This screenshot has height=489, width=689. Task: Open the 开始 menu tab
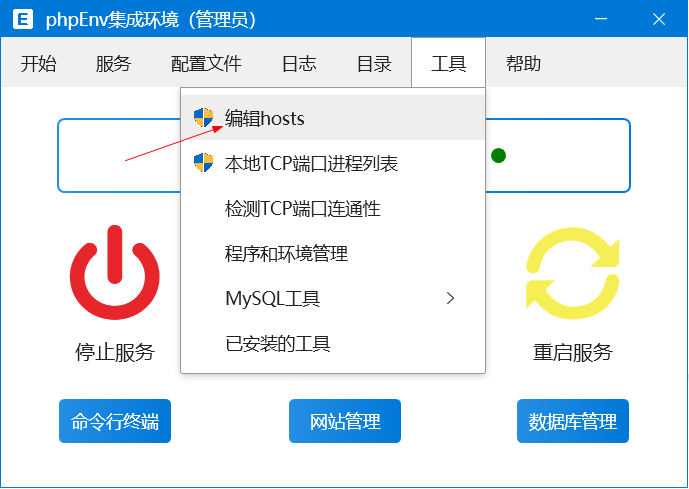(x=39, y=63)
